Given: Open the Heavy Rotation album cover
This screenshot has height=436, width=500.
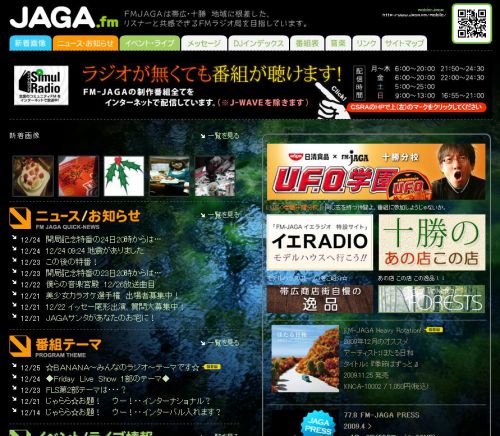Looking at the screenshot, I should (x=305, y=359).
